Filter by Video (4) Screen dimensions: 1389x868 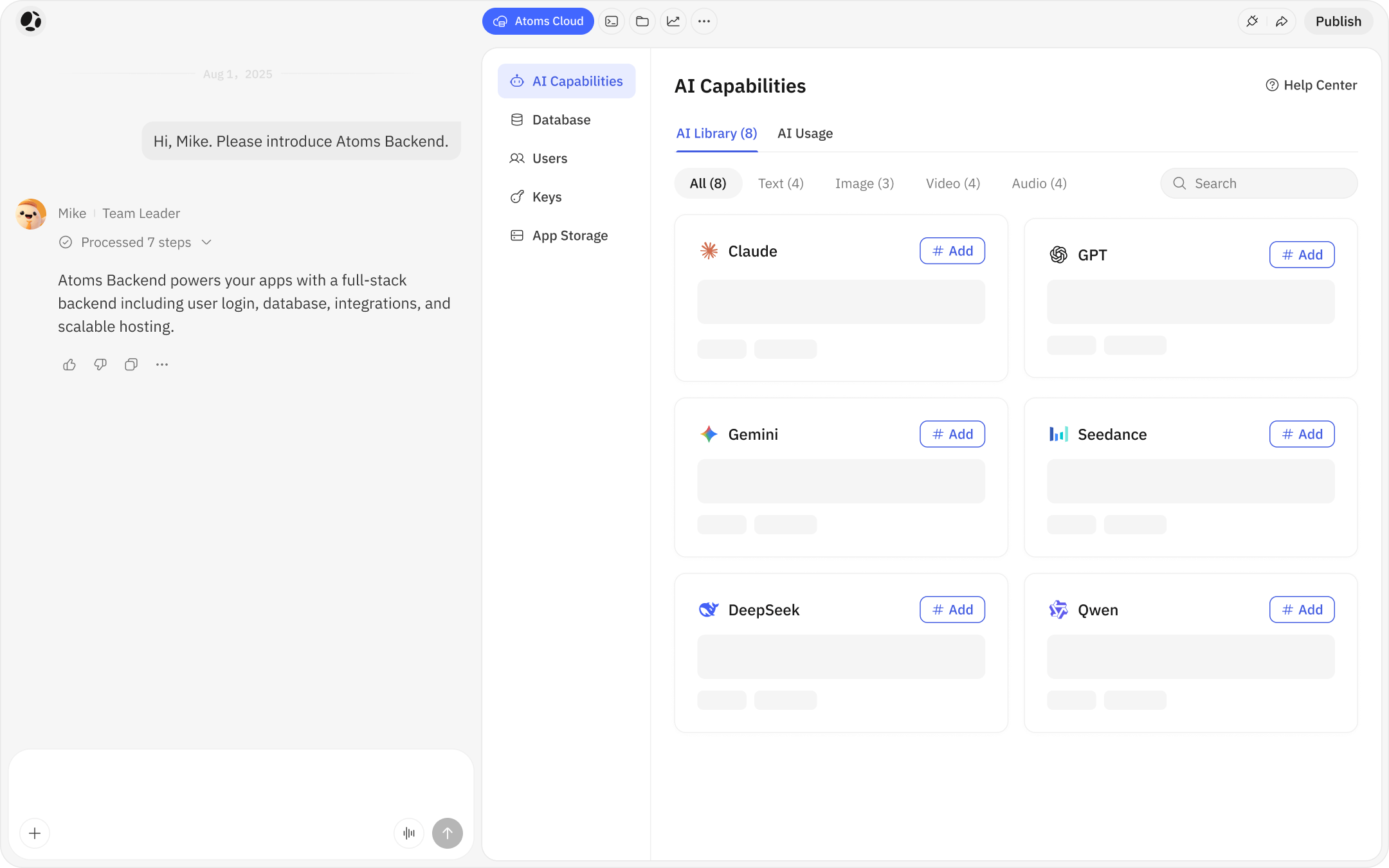click(953, 183)
